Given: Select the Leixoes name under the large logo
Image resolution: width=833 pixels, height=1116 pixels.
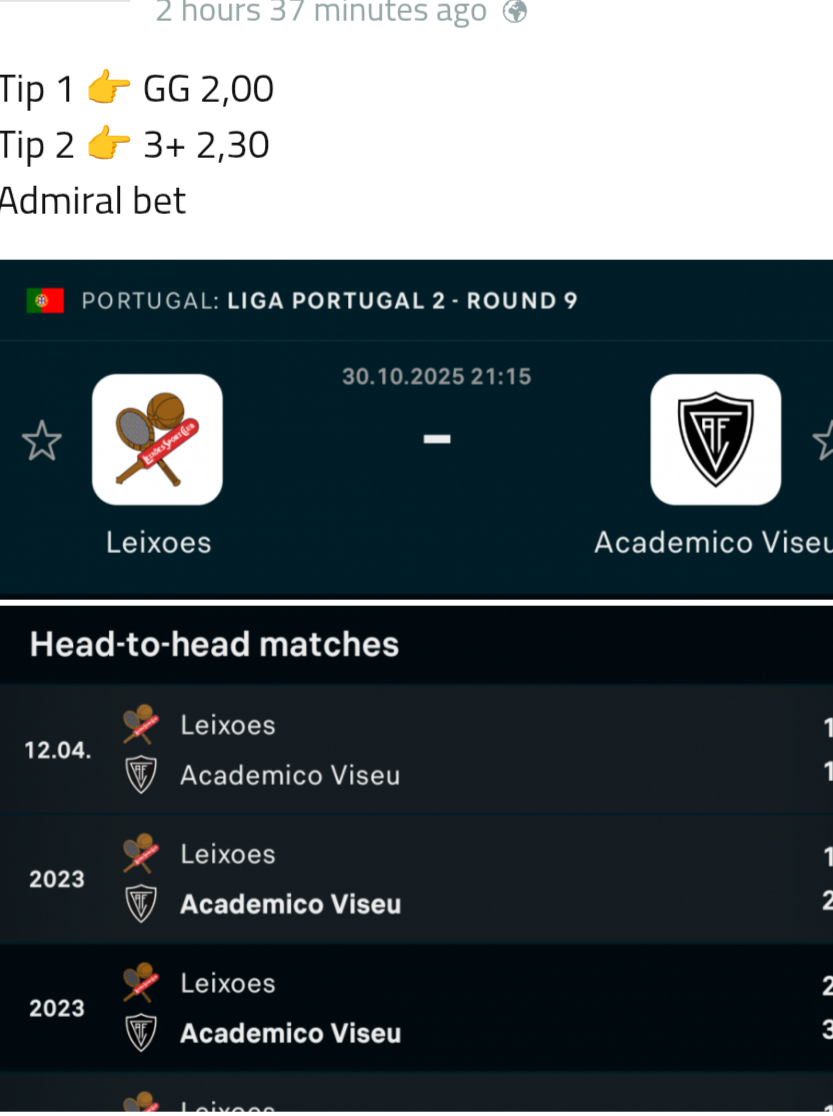Looking at the screenshot, I should (158, 542).
